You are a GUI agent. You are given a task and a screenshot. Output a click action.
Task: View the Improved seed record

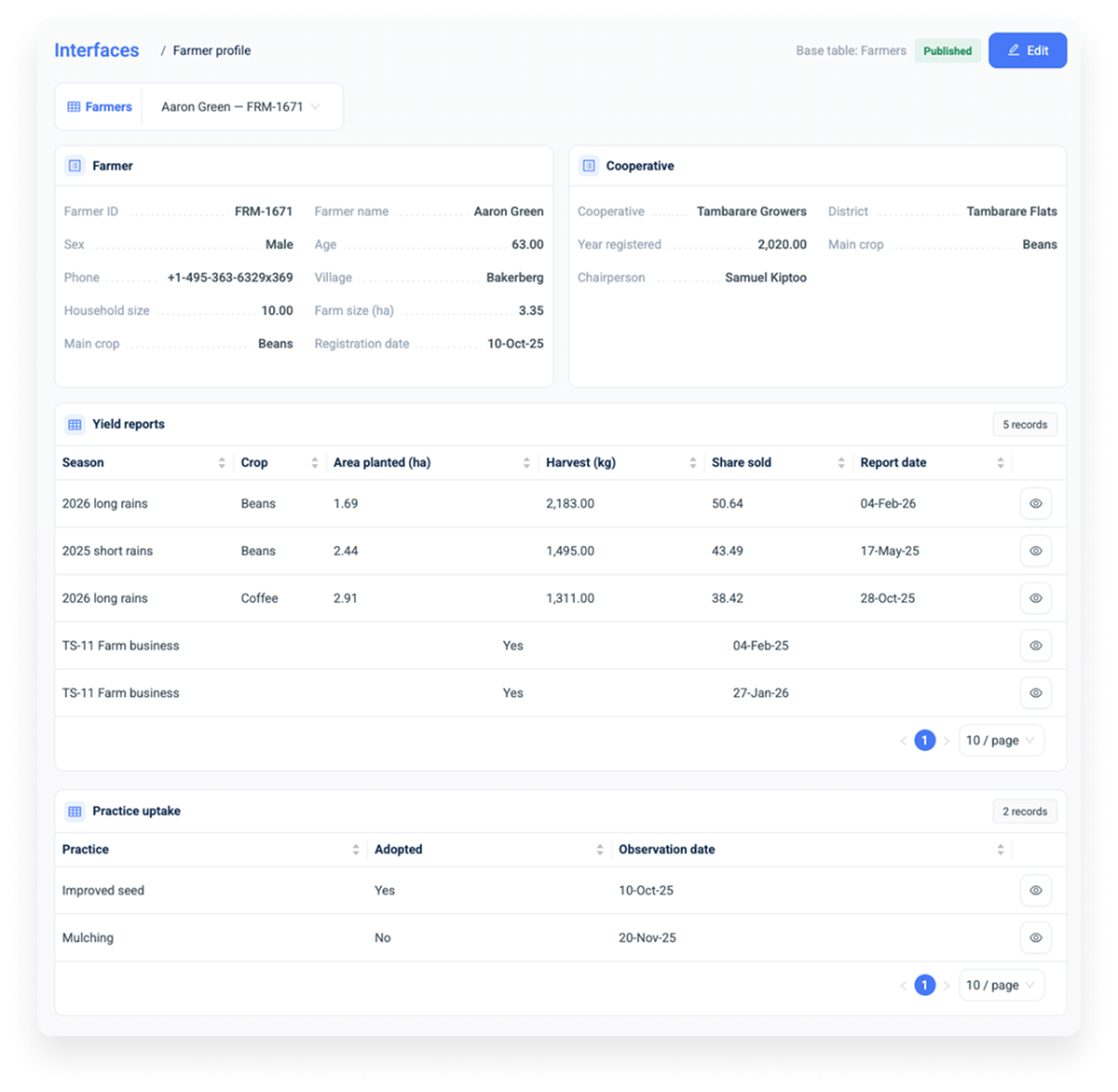1036,891
